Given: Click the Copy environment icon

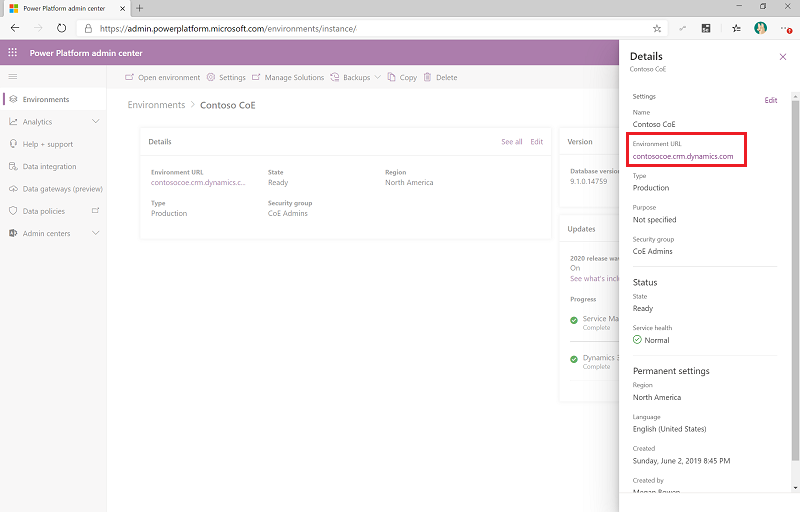Looking at the screenshot, I should 391,77.
